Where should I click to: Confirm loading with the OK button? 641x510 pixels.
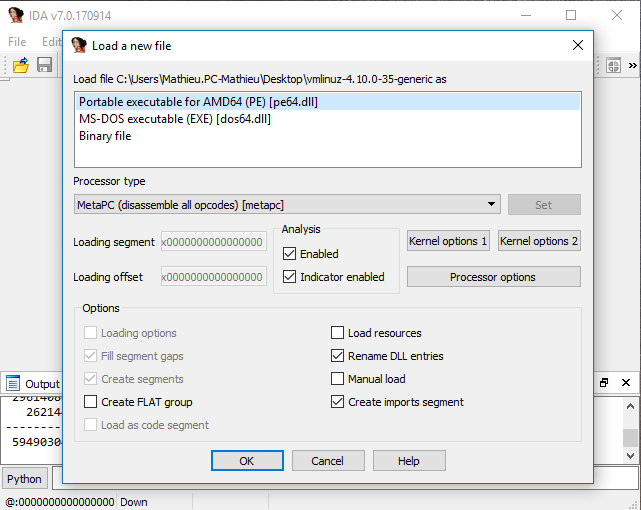(247, 461)
